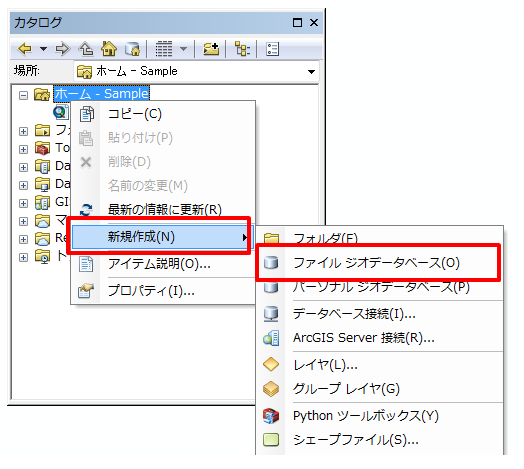The height and width of the screenshot is (469, 524).
Task: Go to default geodatabase icon
Action: coord(132,49)
